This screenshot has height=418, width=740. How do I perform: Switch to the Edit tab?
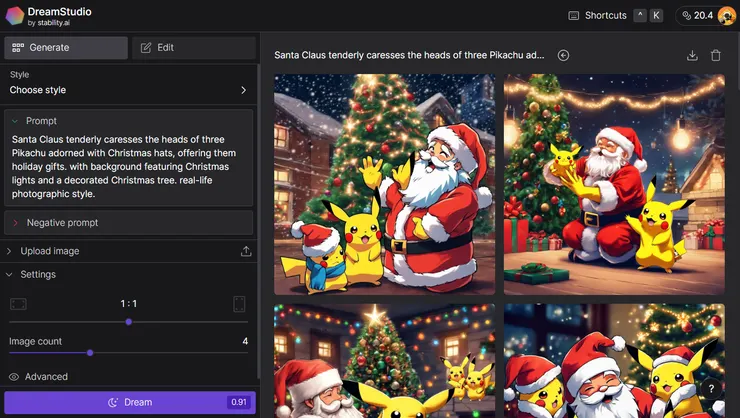point(194,48)
